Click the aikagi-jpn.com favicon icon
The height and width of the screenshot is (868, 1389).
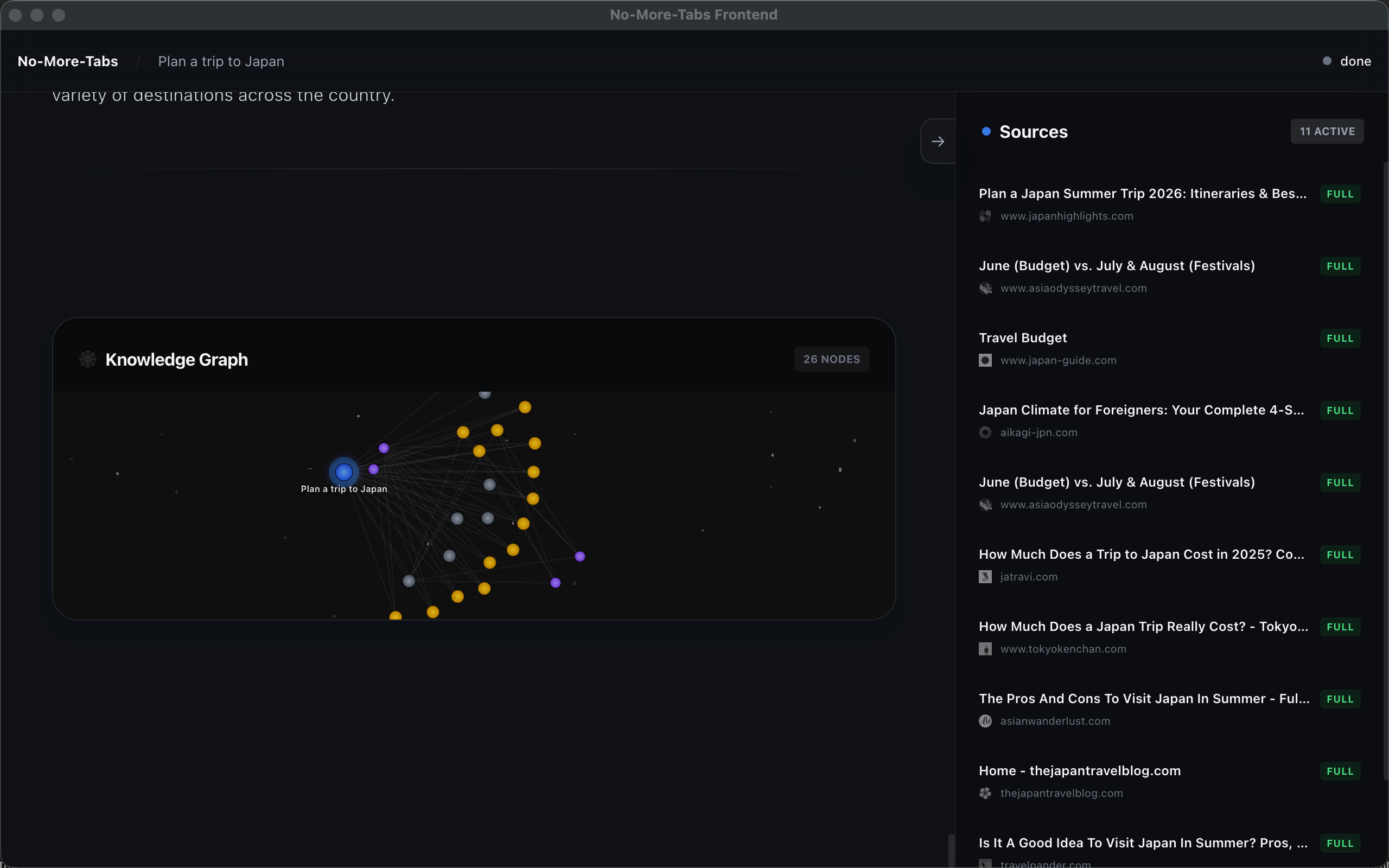pyautogui.click(x=985, y=433)
